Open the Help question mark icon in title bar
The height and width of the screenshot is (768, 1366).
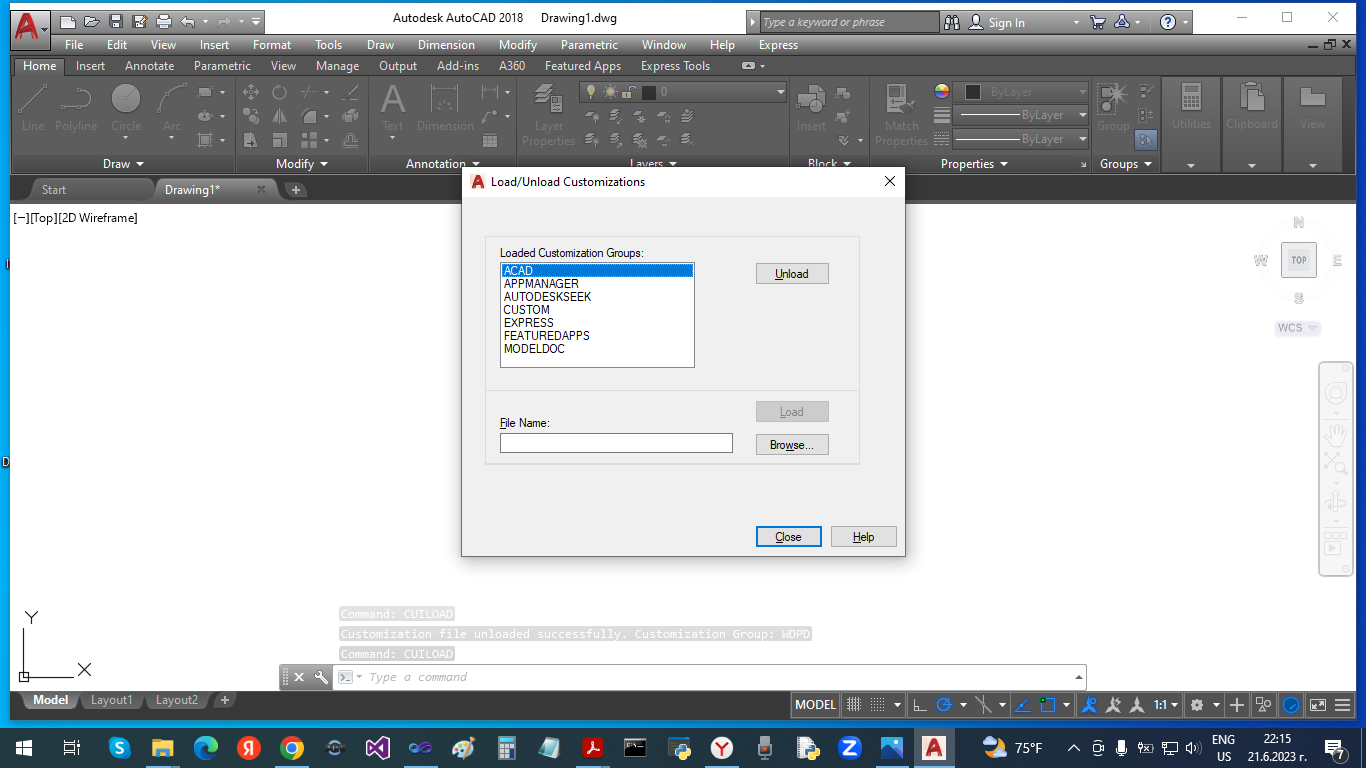click(x=1167, y=22)
